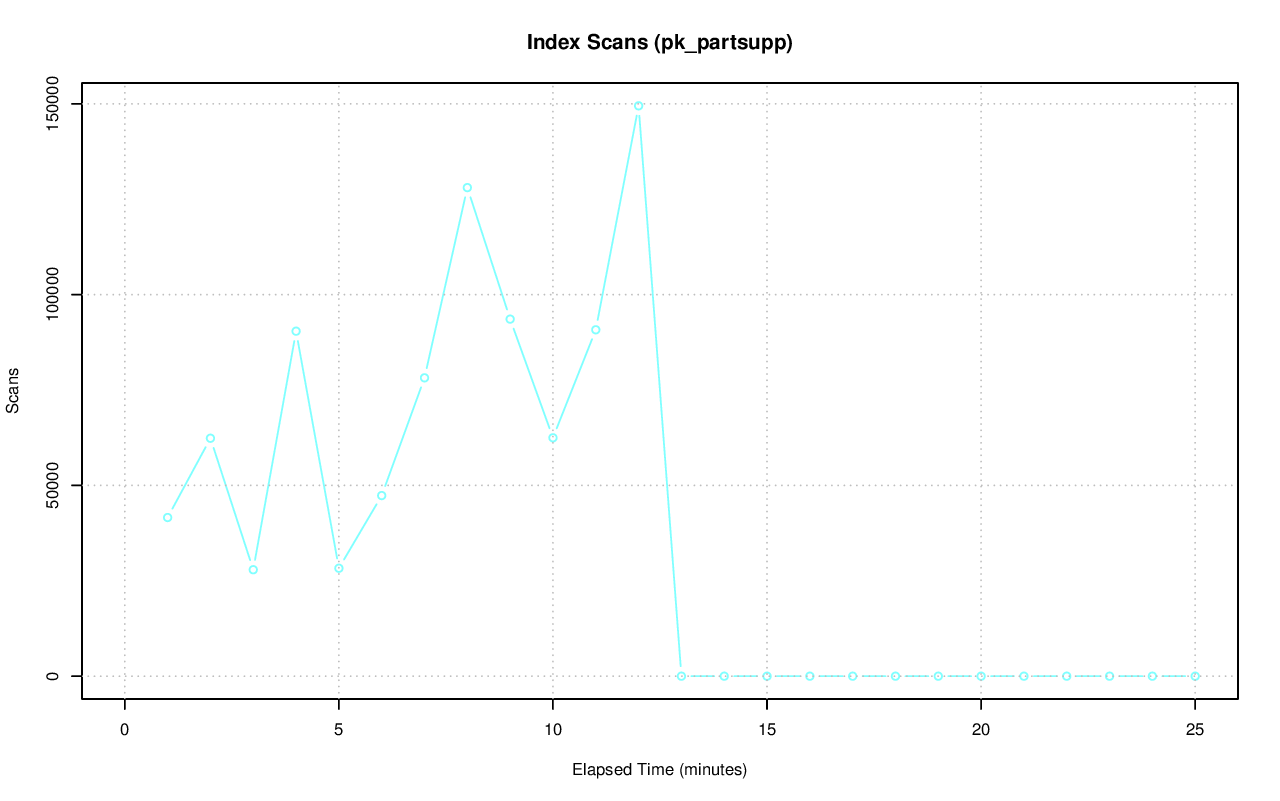Screen dimensions: 1280x801
Task: Select the last data point at minute 25
Action: coord(1195,676)
